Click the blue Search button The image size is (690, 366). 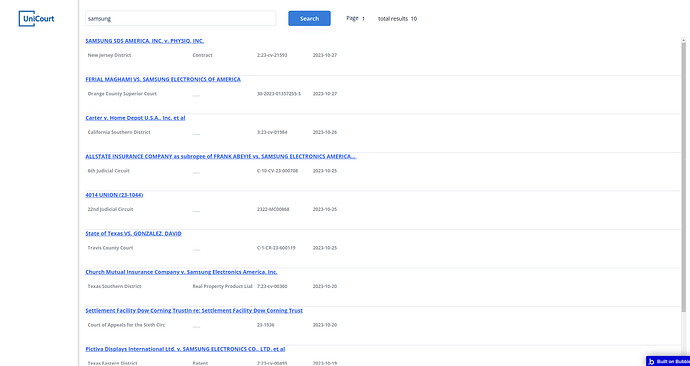(x=309, y=18)
